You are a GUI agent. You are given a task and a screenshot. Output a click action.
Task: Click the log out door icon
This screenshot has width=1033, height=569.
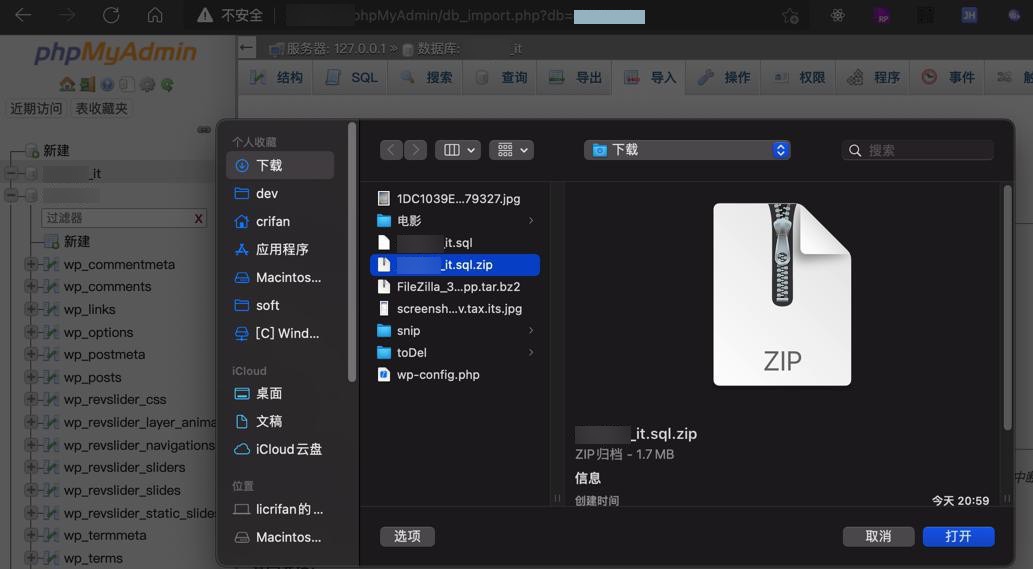point(87,84)
